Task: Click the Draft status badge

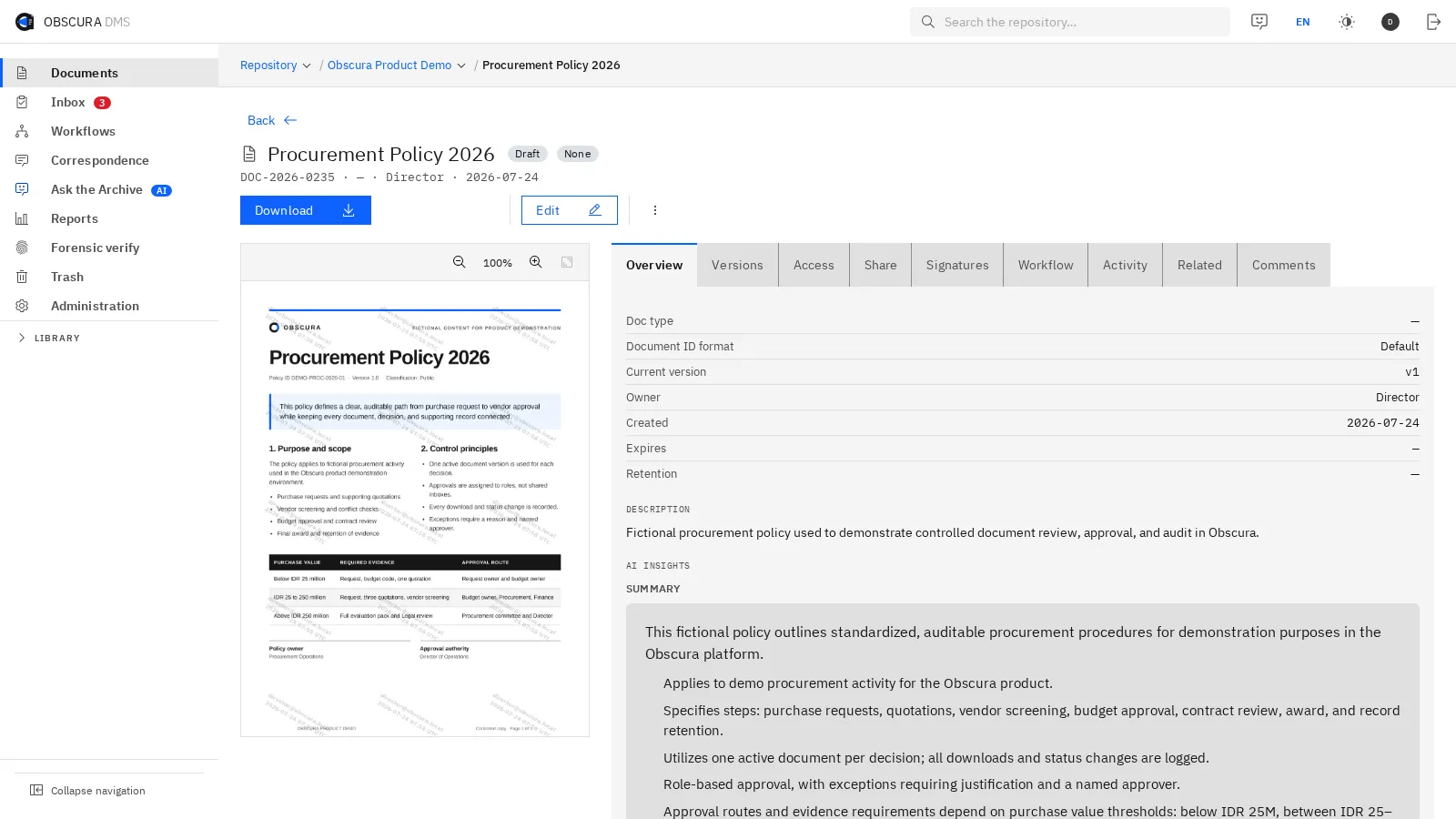Action: point(528,154)
